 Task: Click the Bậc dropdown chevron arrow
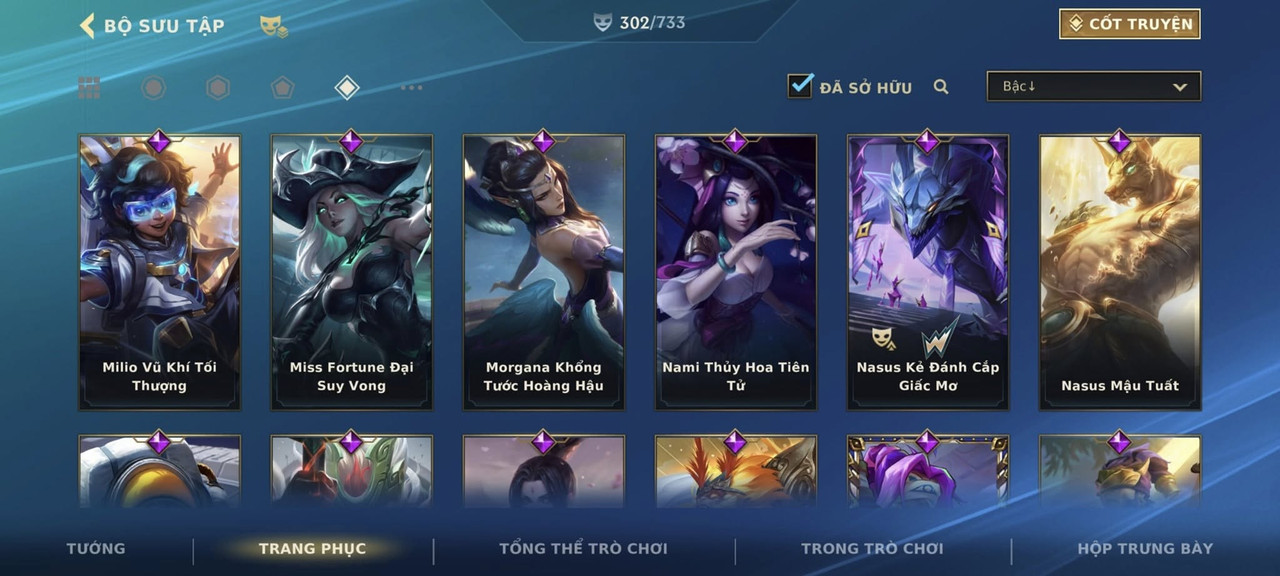(x=1180, y=87)
